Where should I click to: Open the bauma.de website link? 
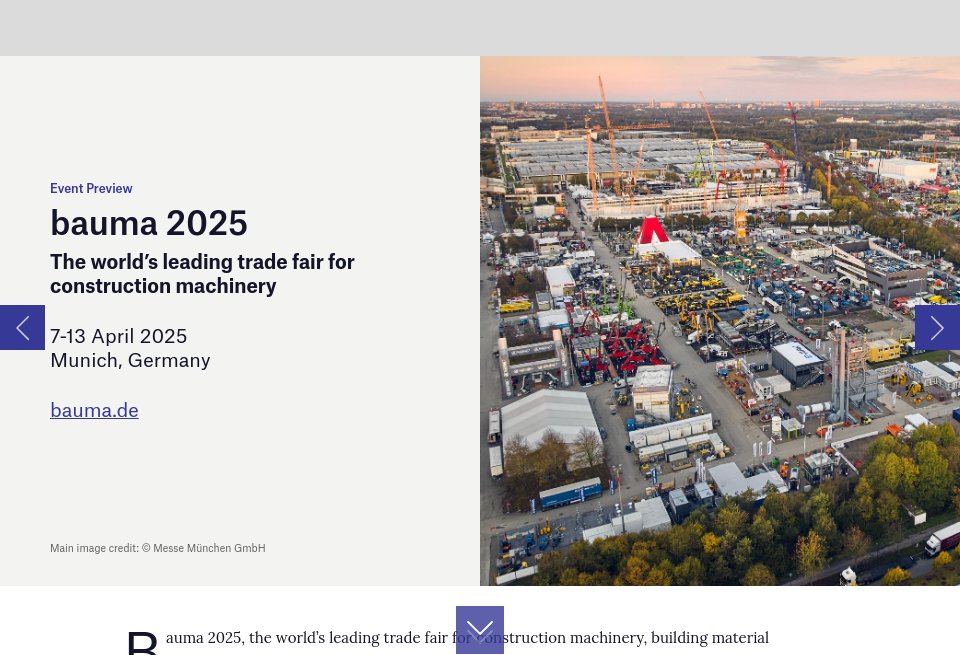(x=94, y=410)
